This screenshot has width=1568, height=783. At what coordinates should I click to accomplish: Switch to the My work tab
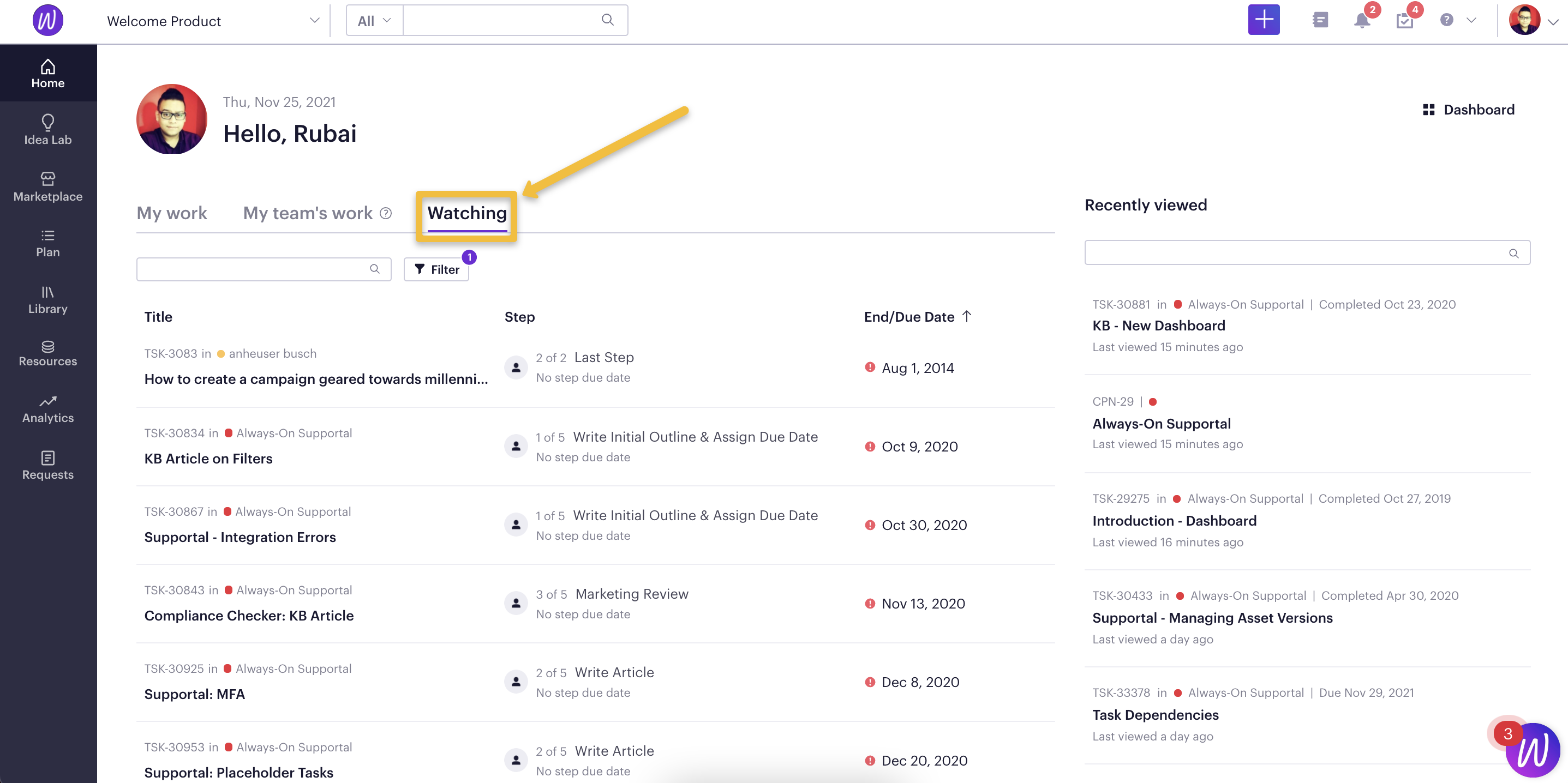tap(172, 213)
